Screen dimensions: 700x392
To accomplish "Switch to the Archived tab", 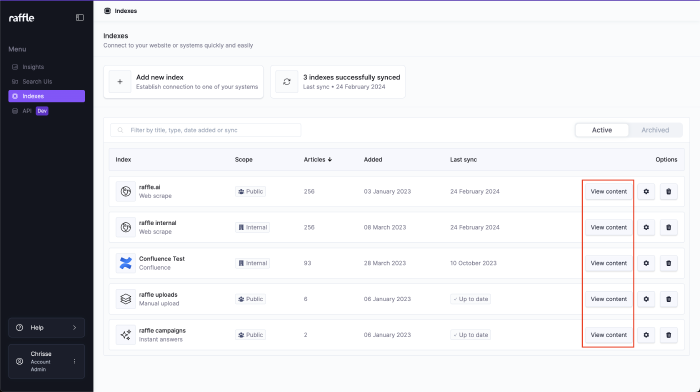I will coord(655,130).
